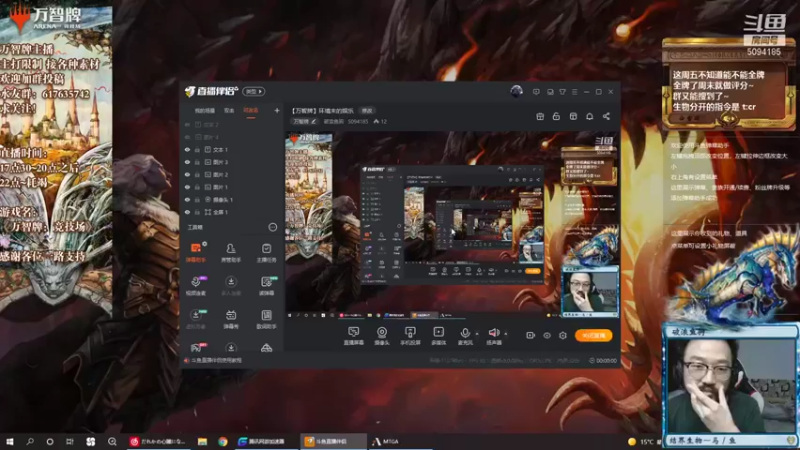Add 直播屏幕 screen capture source

click(x=354, y=336)
